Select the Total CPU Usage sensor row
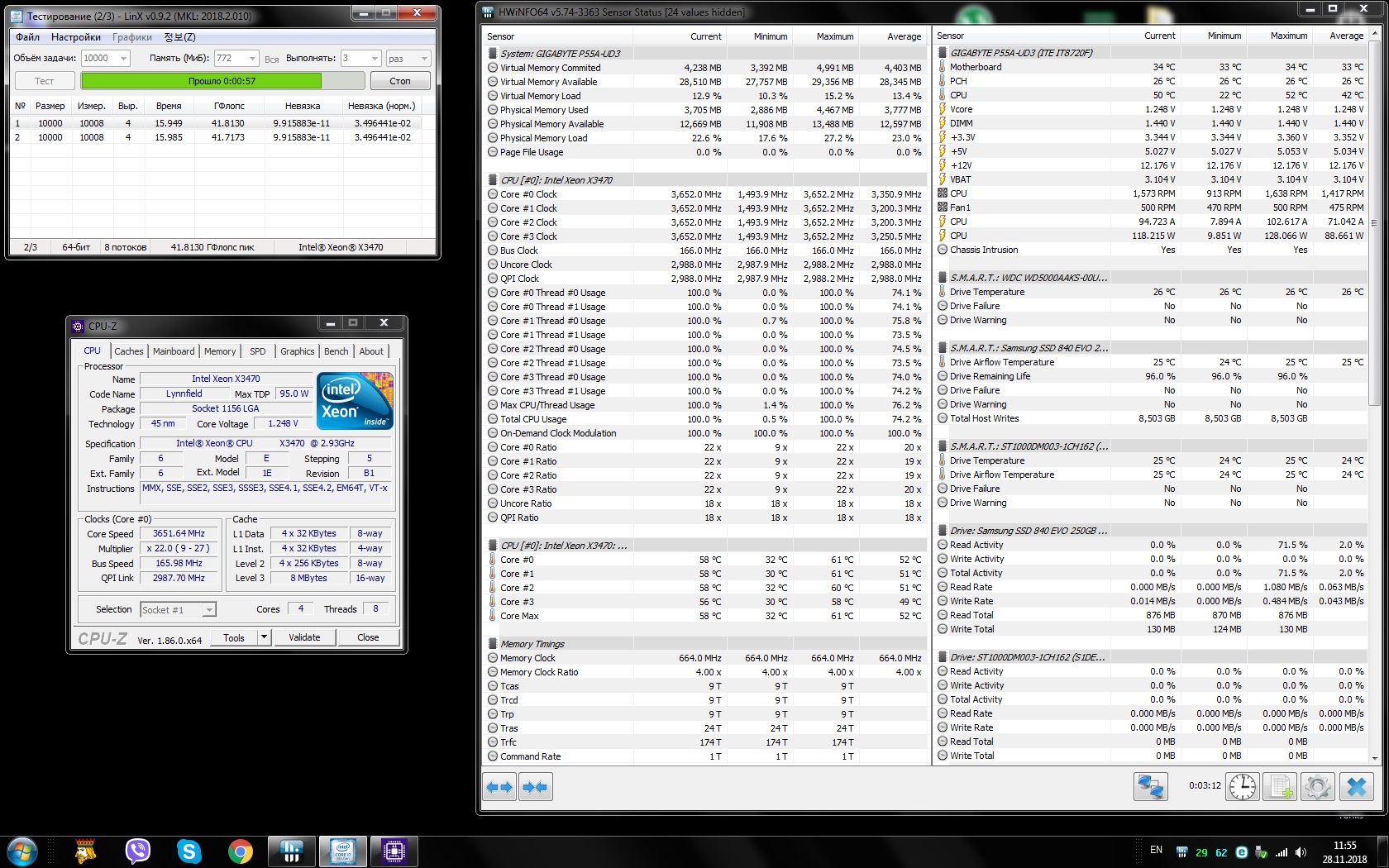Viewport: 1389px width, 868px height. tap(704, 419)
